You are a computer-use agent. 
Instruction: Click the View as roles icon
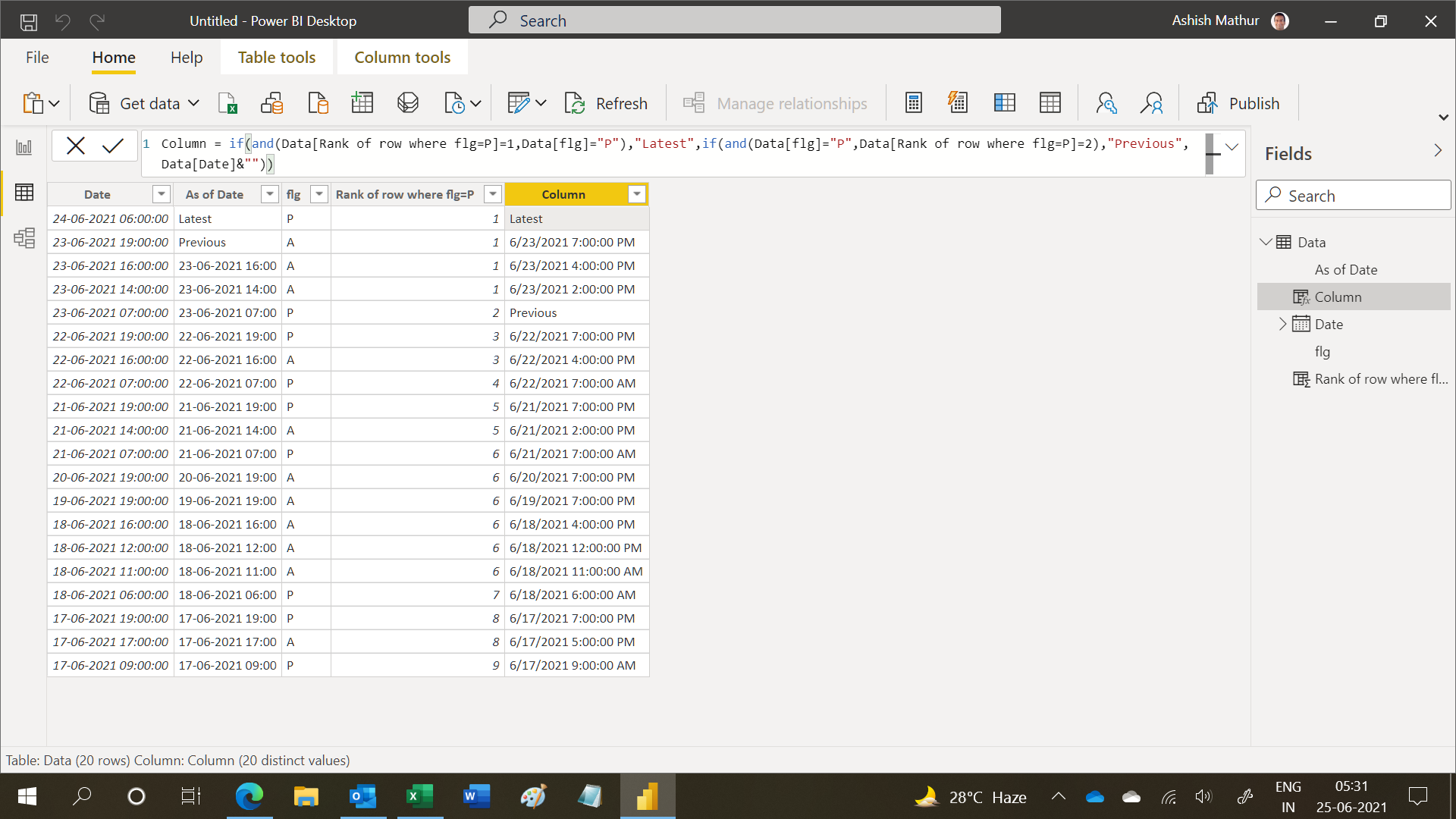pyautogui.click(x=1152, y=103)
